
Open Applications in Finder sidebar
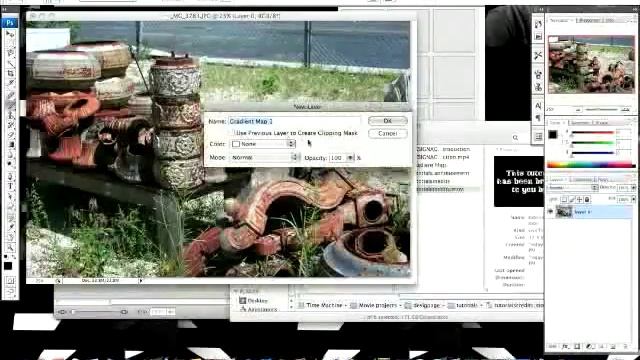point(259,310)
